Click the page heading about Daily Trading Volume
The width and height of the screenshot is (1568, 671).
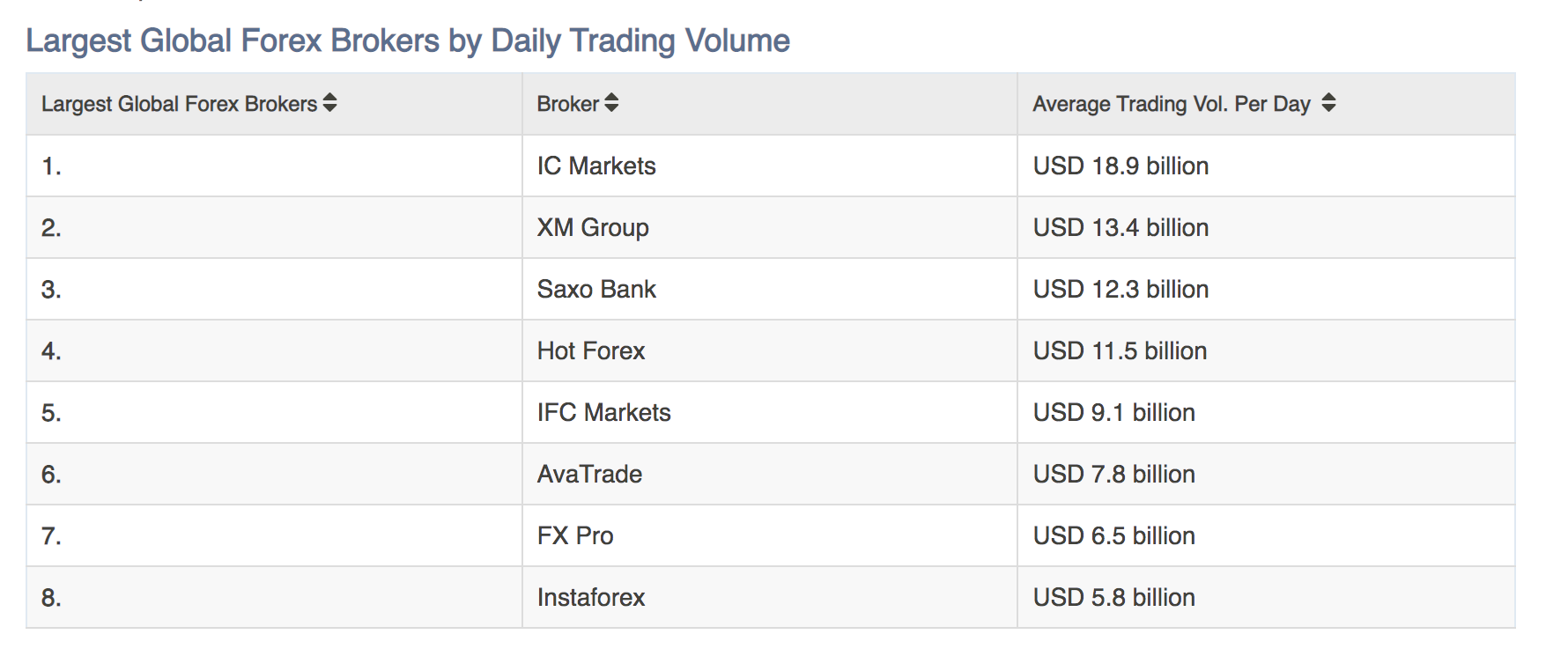[408, 41]
